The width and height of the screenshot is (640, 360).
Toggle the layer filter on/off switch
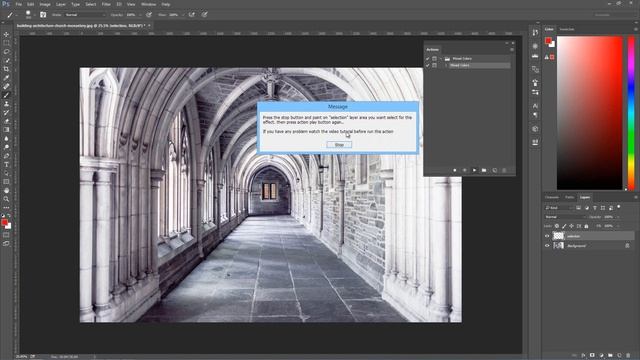619,207
